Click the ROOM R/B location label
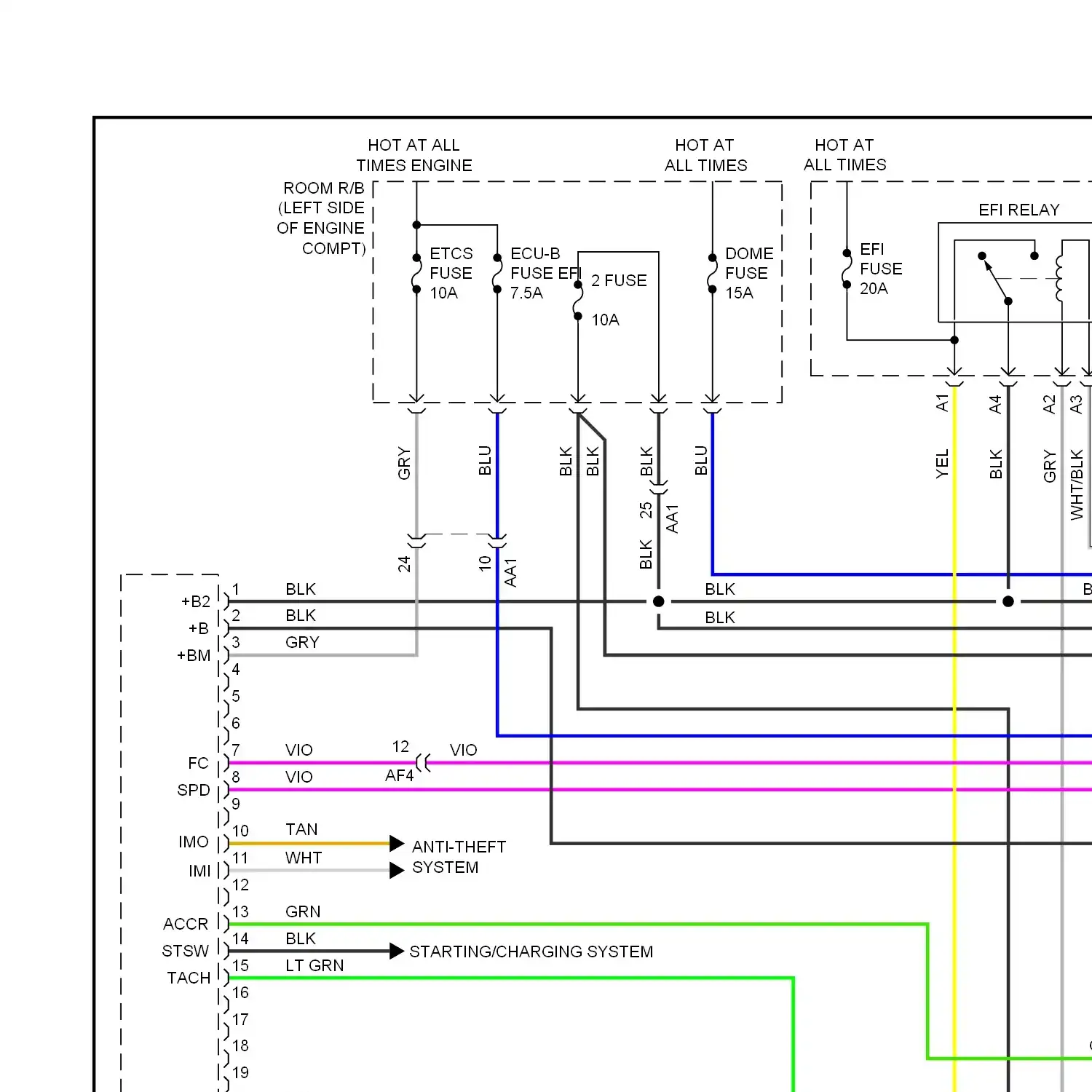 321,218
